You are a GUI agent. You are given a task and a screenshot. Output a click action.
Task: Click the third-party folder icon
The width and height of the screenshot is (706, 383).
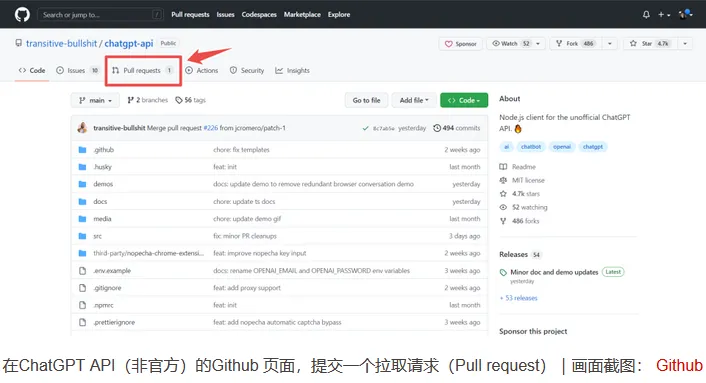82,253
